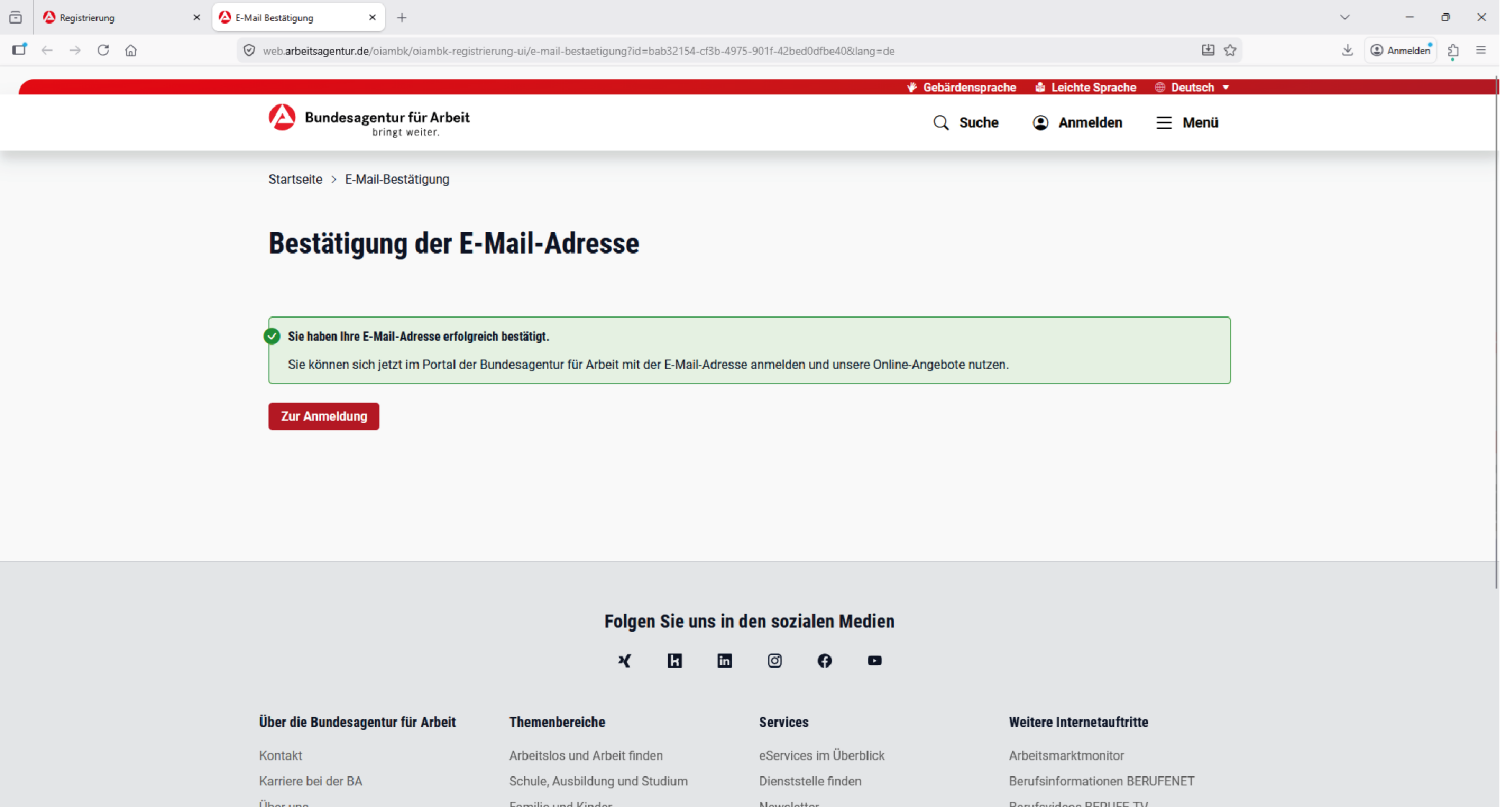Open the Firefox hamburger menu
This screenshot has height=807, width=1500.
pyautogui.click(x=1482, y=49)
